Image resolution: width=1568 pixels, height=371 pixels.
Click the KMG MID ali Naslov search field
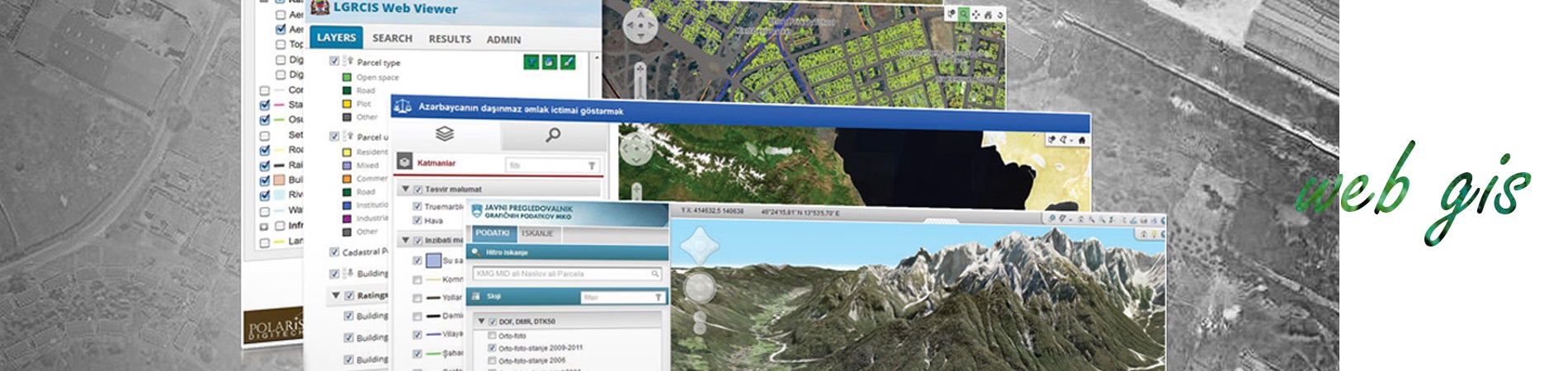(x=568, y=274)
